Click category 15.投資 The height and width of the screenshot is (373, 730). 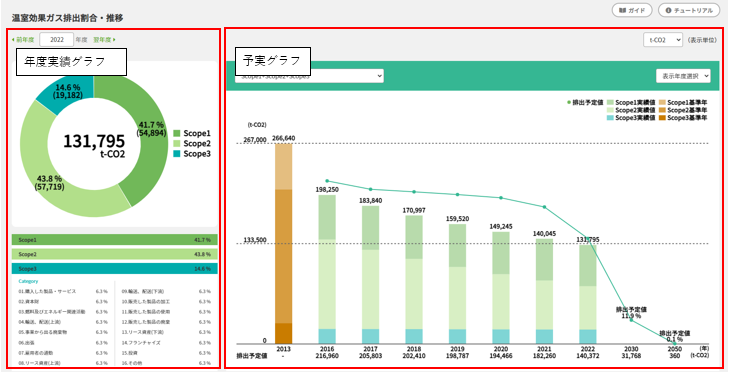(x=129, y=353)
